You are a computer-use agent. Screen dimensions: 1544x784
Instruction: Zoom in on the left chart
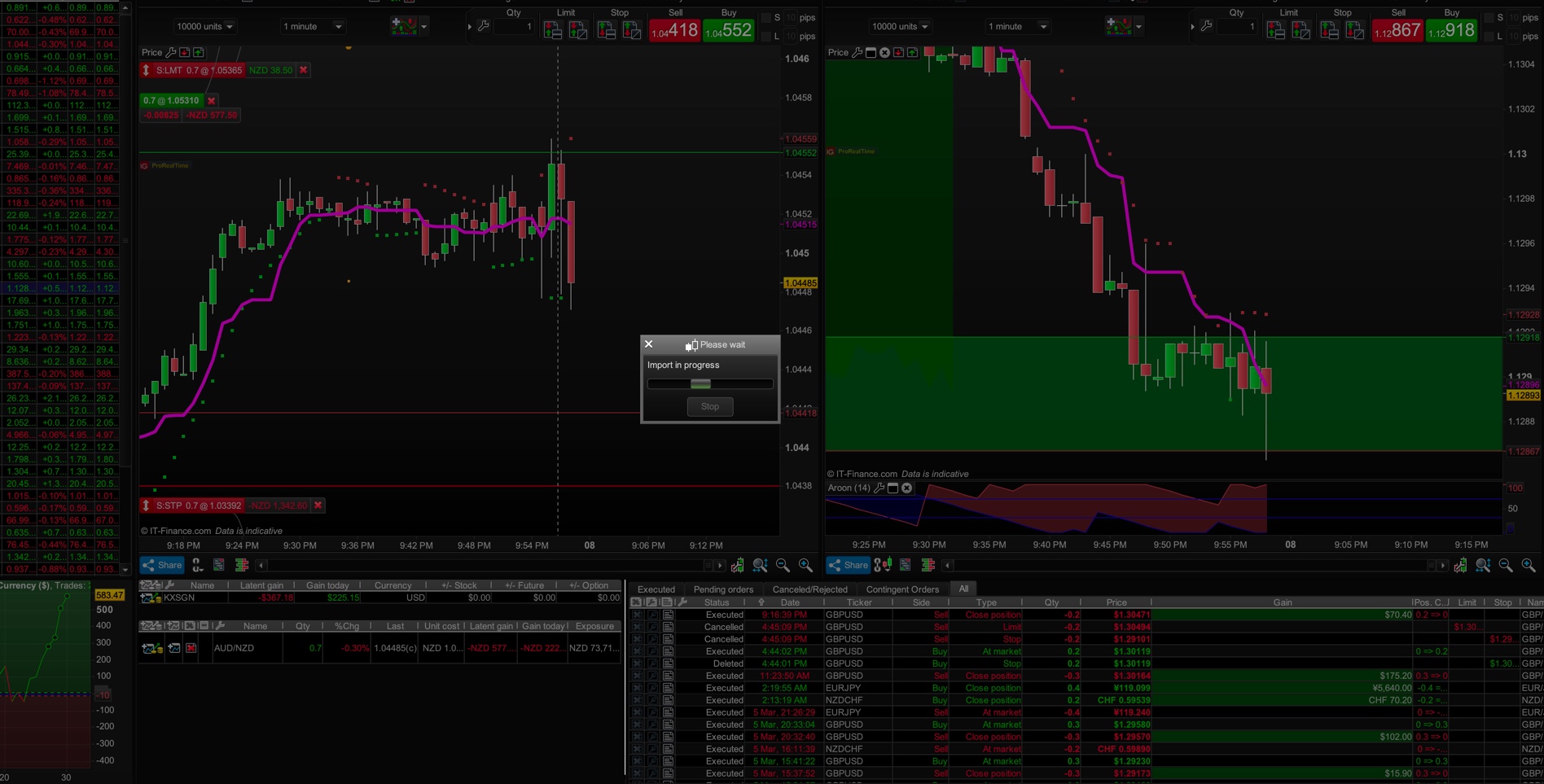pyautogui.click(x=805, y=565)
